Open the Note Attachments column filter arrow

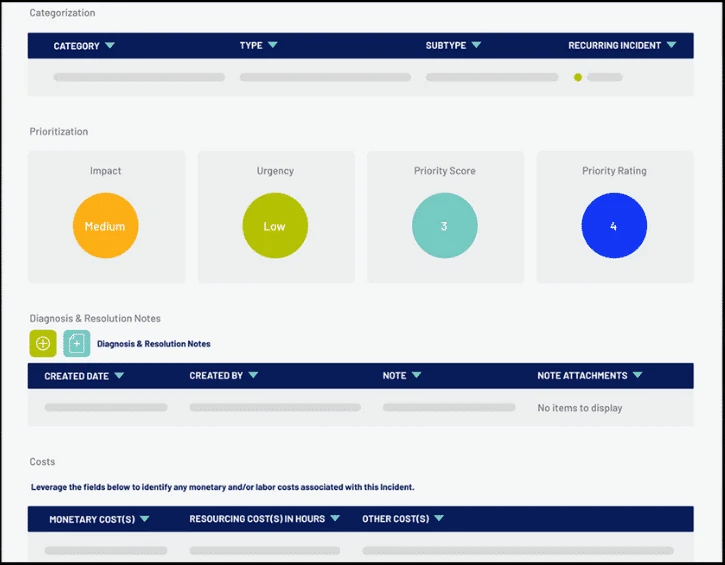point(638,375)
